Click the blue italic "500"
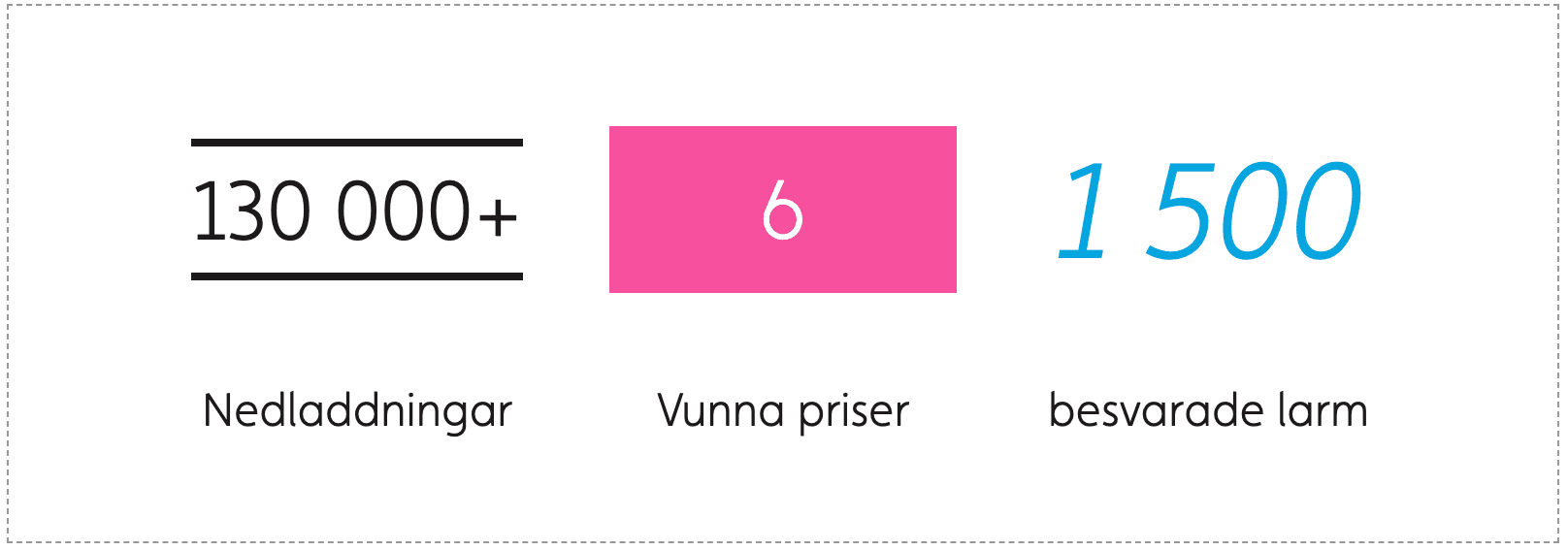 coord(1255,211)
